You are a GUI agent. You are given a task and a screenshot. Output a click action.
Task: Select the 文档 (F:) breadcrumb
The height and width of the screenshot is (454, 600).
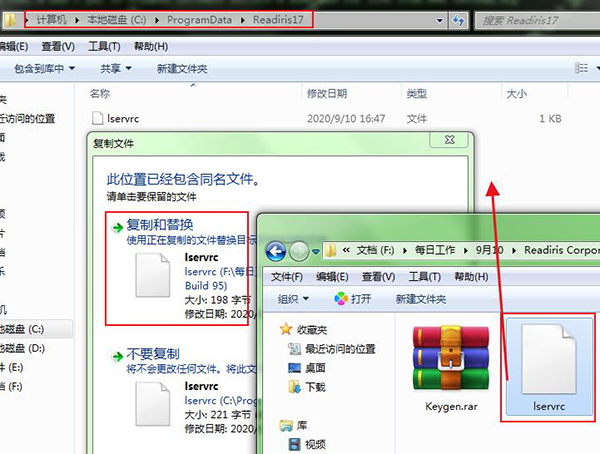pyautogui.click(x=375, y=250)
